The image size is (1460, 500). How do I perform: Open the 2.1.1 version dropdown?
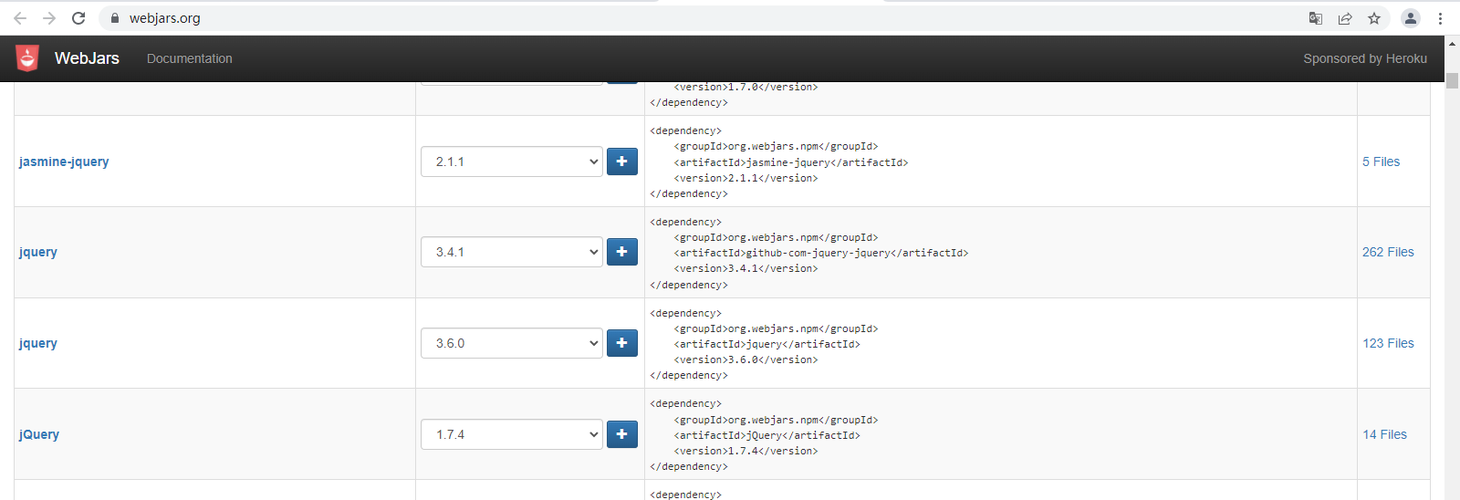(512, 161)
